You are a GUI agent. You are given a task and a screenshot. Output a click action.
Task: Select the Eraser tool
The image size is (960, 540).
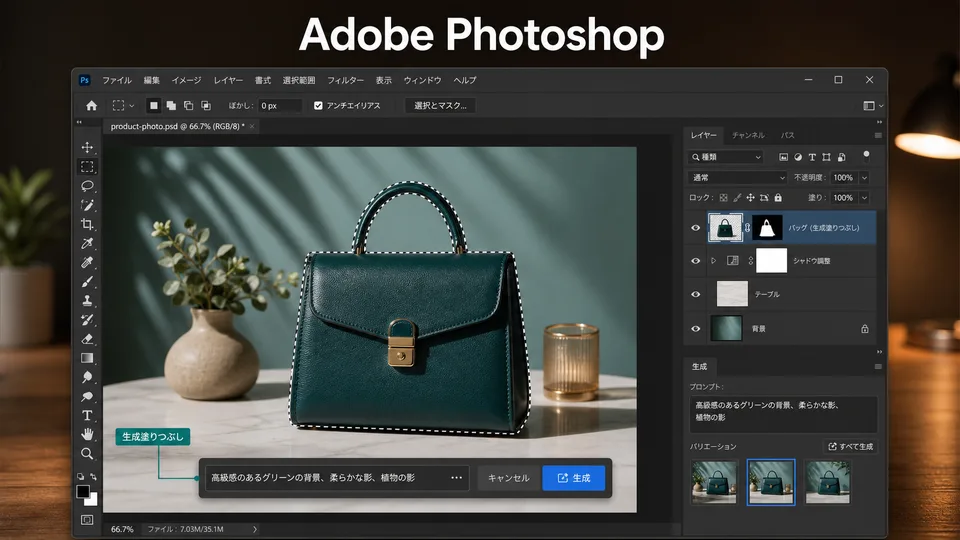pyautogui.click(x=87, y=339)
